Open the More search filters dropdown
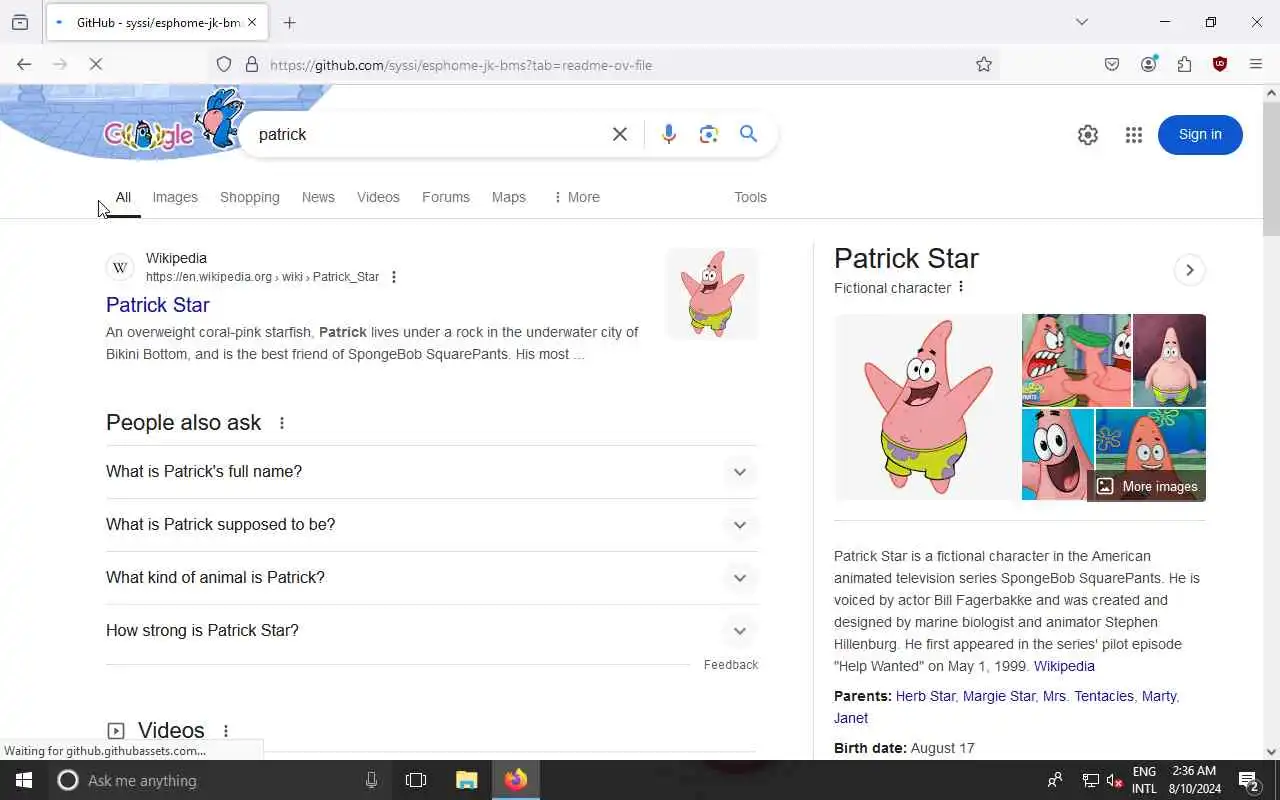The height and width of the screenshot is (800, 1280). click(x=576, y=197)
